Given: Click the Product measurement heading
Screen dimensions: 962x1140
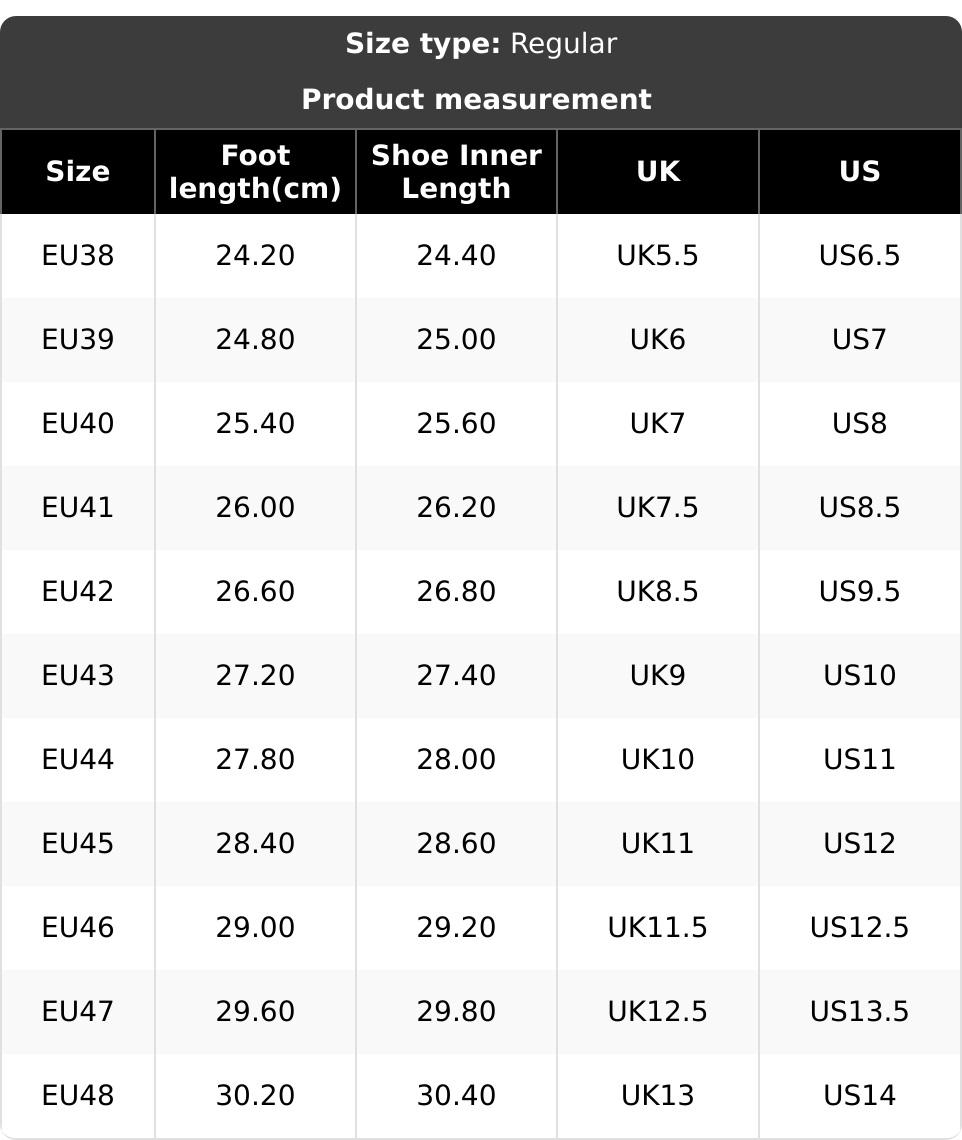Looking at the screenshot, I should [x=476, y=100].
